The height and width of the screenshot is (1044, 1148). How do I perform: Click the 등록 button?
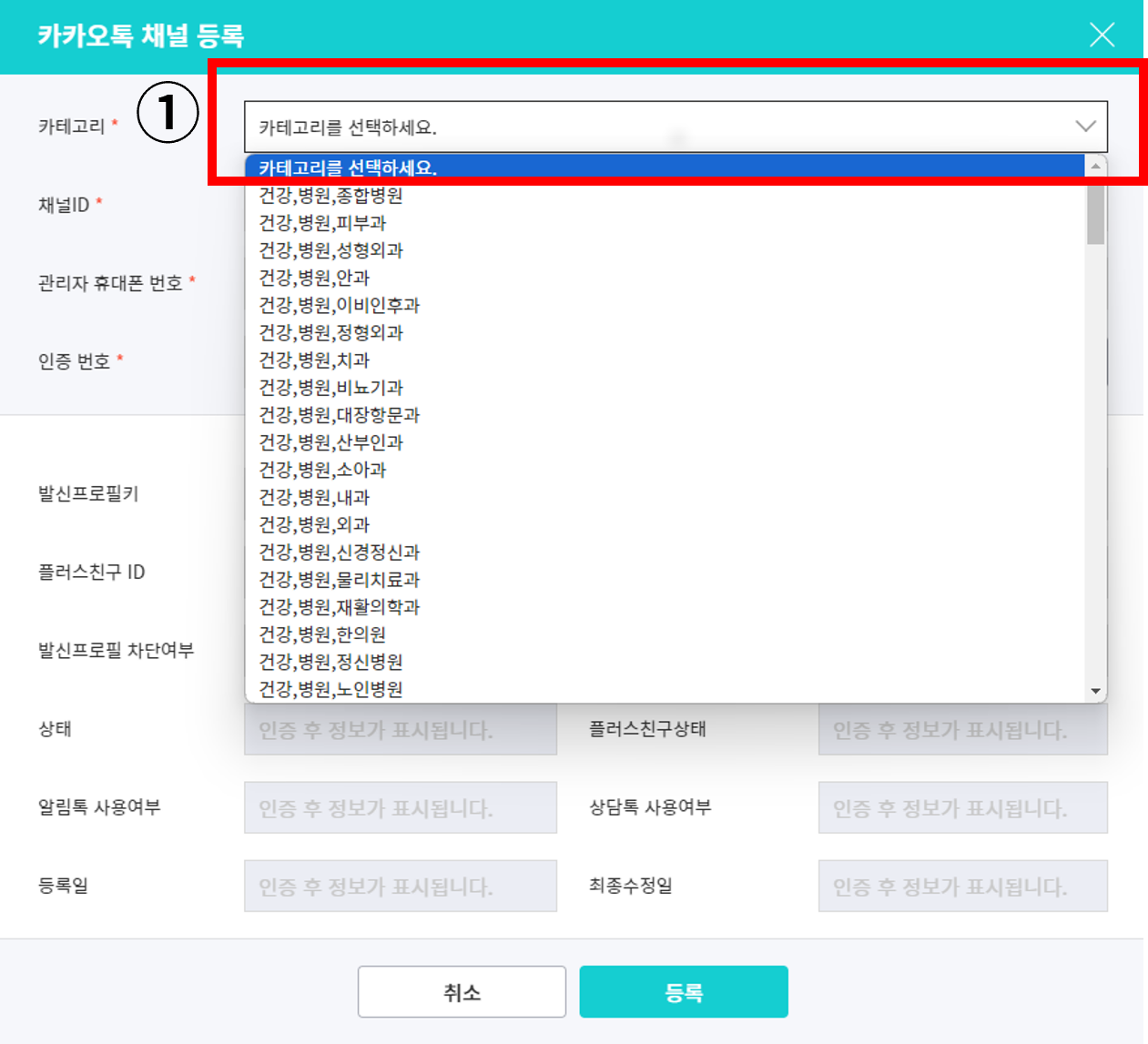point(684,991)
